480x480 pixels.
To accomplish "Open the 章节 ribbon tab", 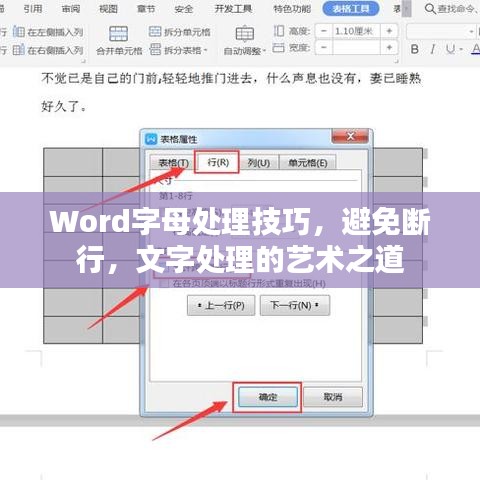I will (x=146, y=9).
